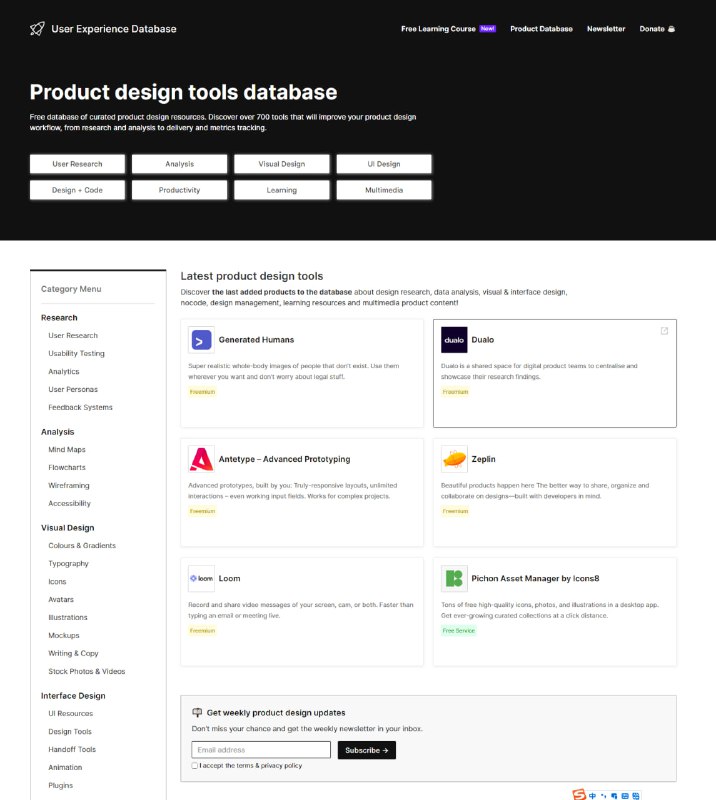Click the Pichon by Icons8 logo icon

455,578
